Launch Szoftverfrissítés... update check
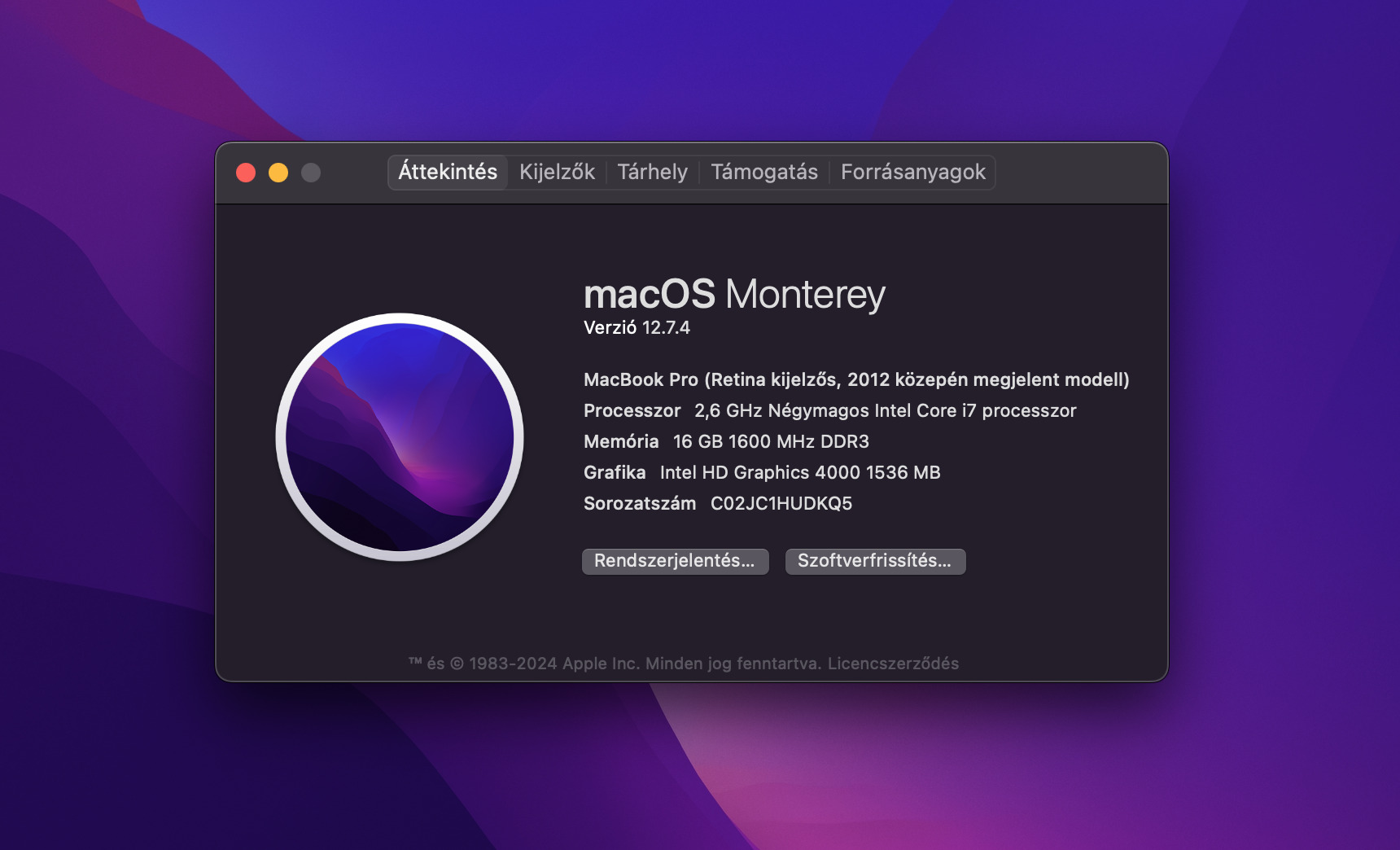Screen dimensions: 1400x850 [x=875, y=561]
